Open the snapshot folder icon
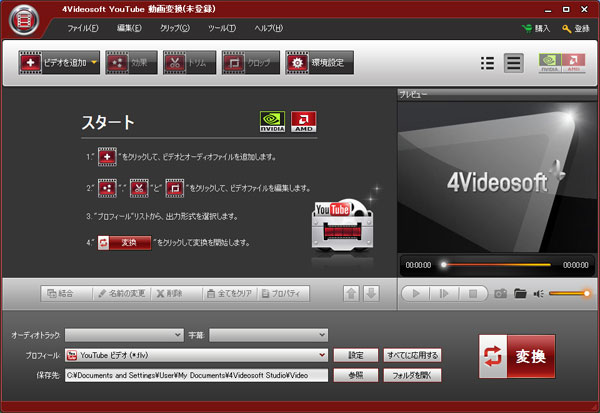 point(520,294)
